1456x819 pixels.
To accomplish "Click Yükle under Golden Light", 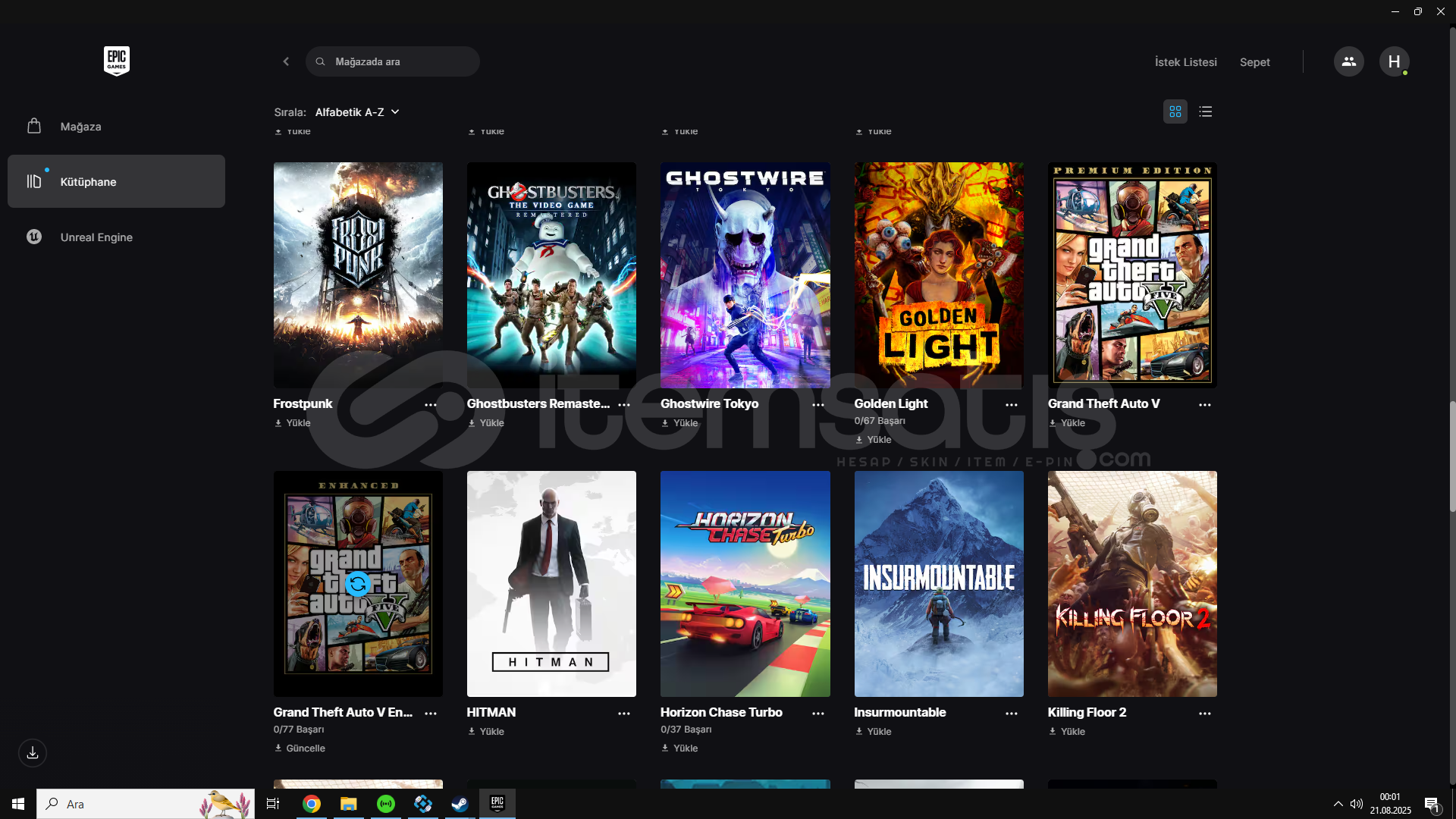I will pos(874,440).
